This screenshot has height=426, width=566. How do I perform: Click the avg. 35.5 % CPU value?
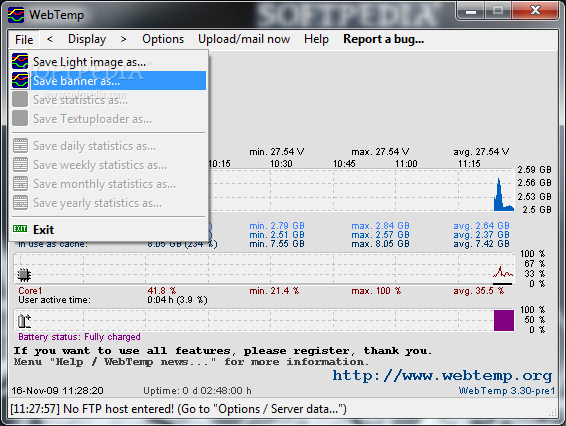click(479, 291)
